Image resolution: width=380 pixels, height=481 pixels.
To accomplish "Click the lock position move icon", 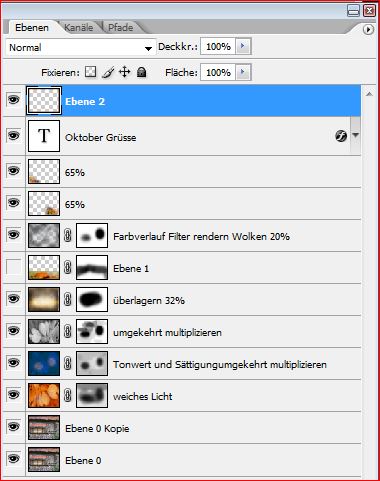I will tap(125, 72).
